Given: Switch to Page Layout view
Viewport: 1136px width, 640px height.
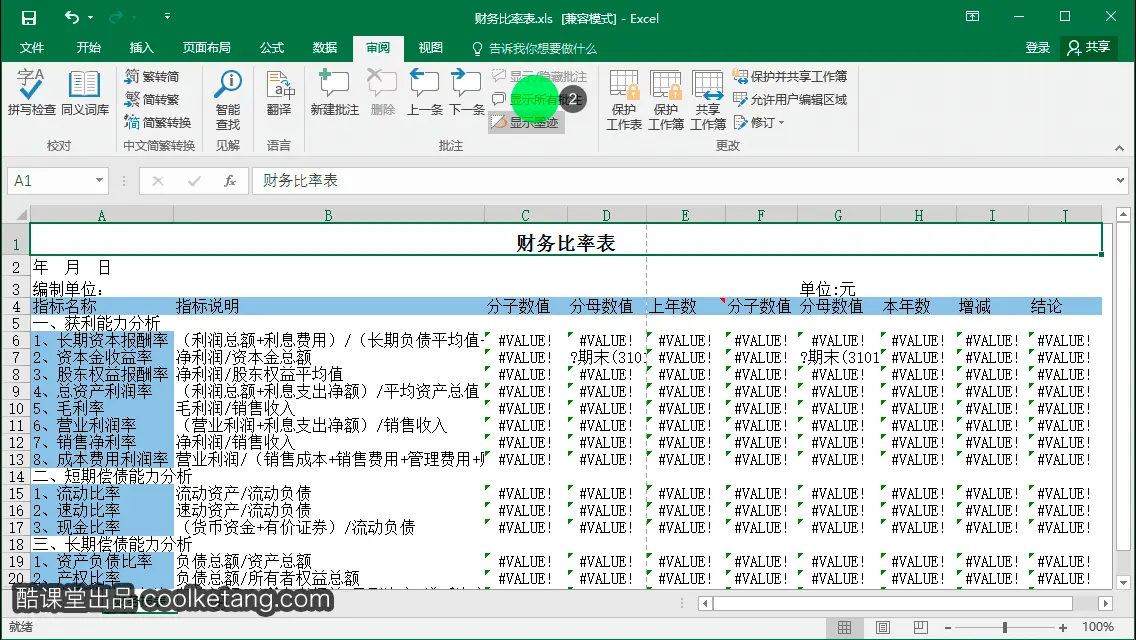Looking at the screenshot, I should pos(883,628).
